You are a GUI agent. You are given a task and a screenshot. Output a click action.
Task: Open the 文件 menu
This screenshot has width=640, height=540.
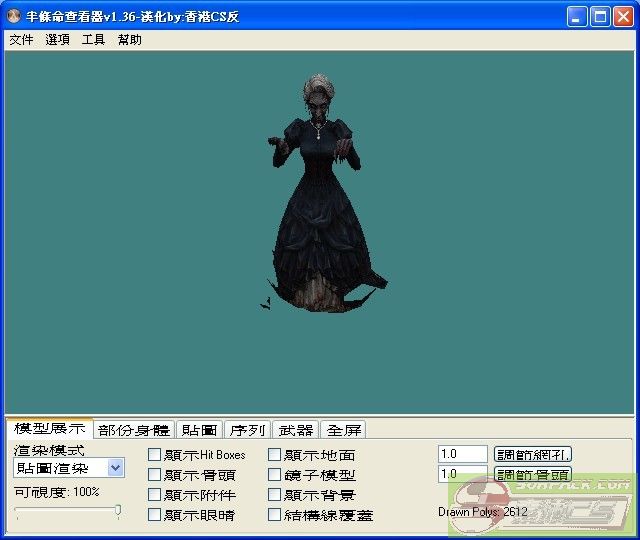tap(21, 40)
